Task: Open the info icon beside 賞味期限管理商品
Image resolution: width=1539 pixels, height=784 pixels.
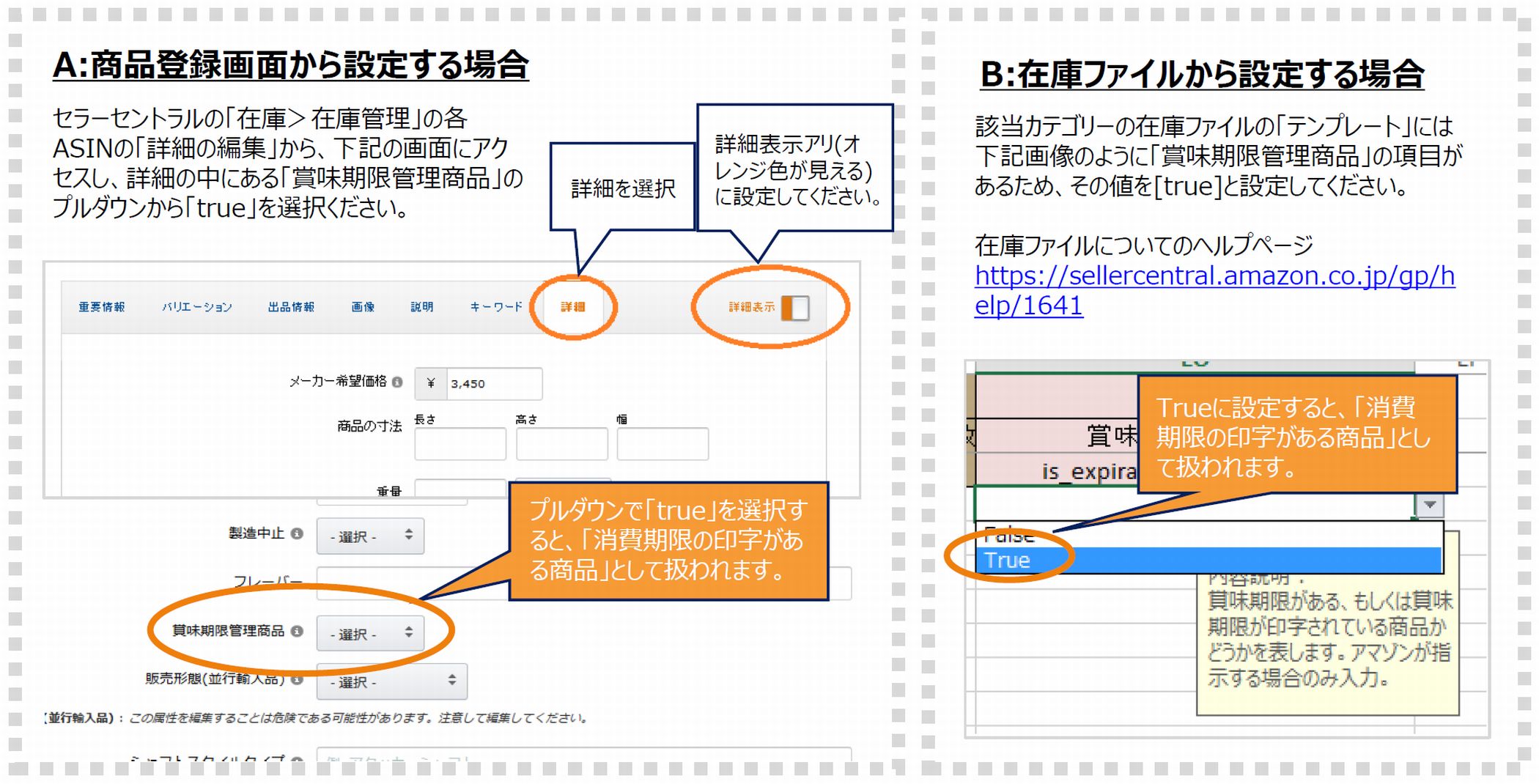Action: 297,631
